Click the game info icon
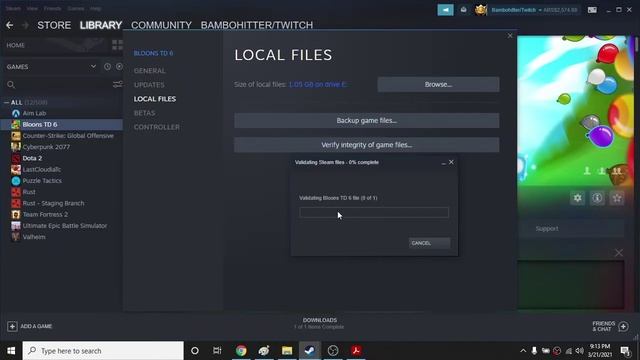This screenshot has height=360, width=640. (x=597, y=198)
